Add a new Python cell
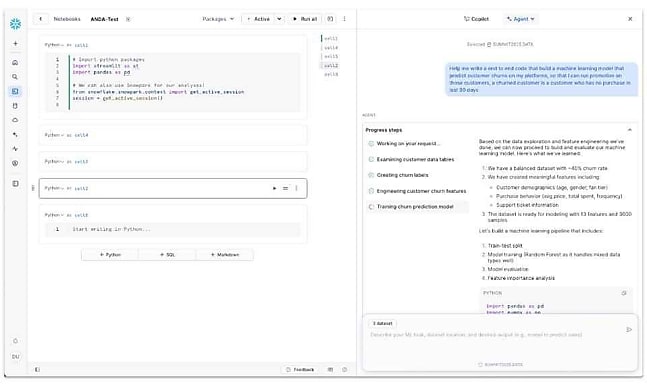This screenshot has width=647, height=386. (x=110, y=255)
